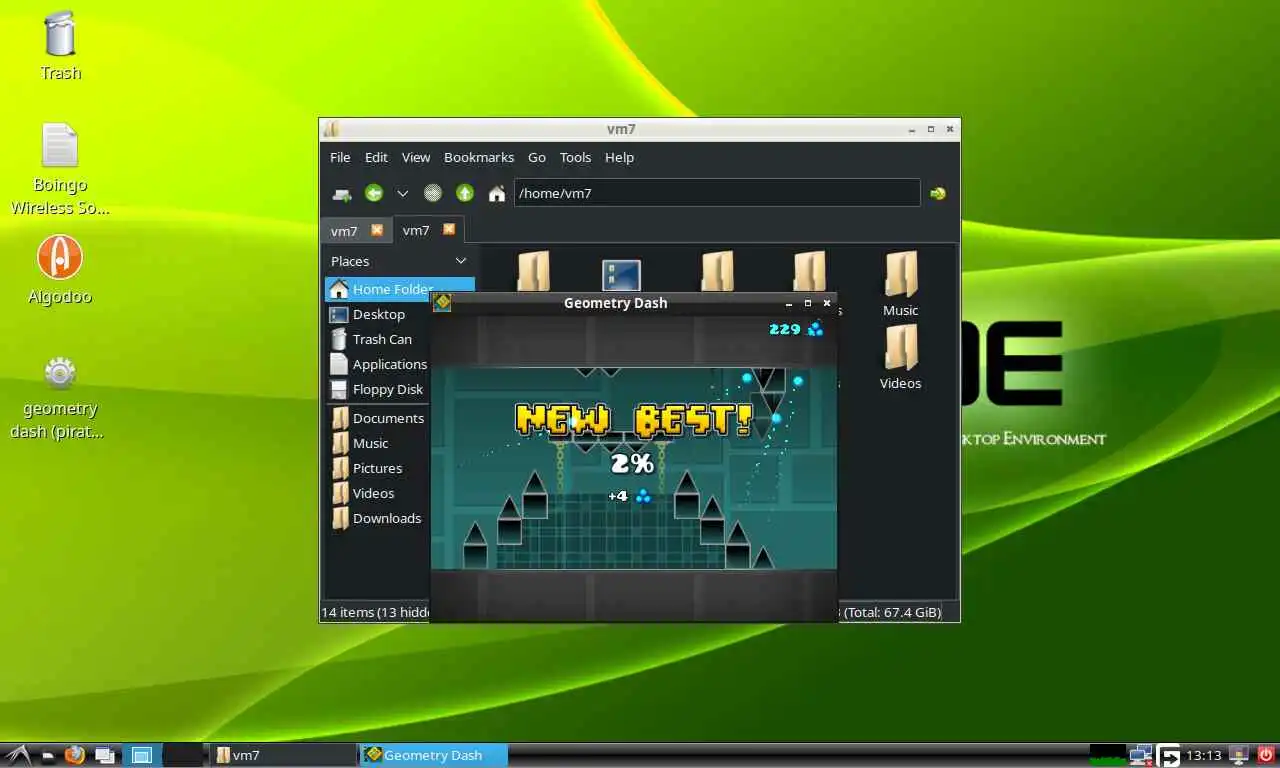
Task: Go back with the green left arrow
Action: (x=374, y=193)
